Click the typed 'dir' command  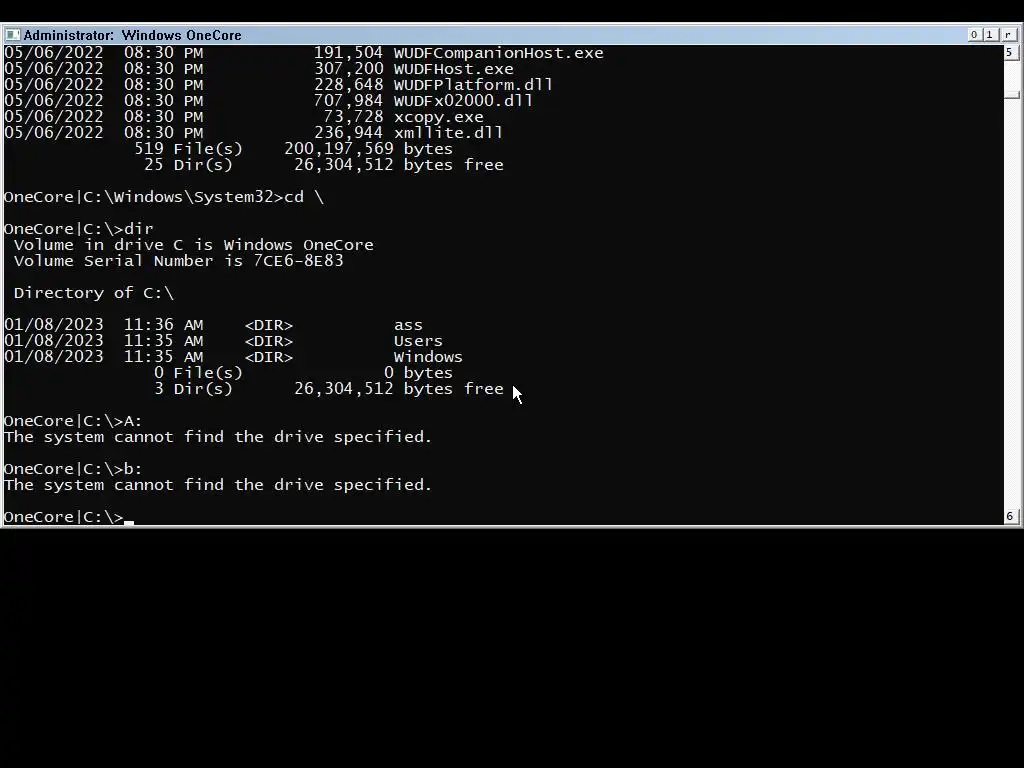point(138,229)
